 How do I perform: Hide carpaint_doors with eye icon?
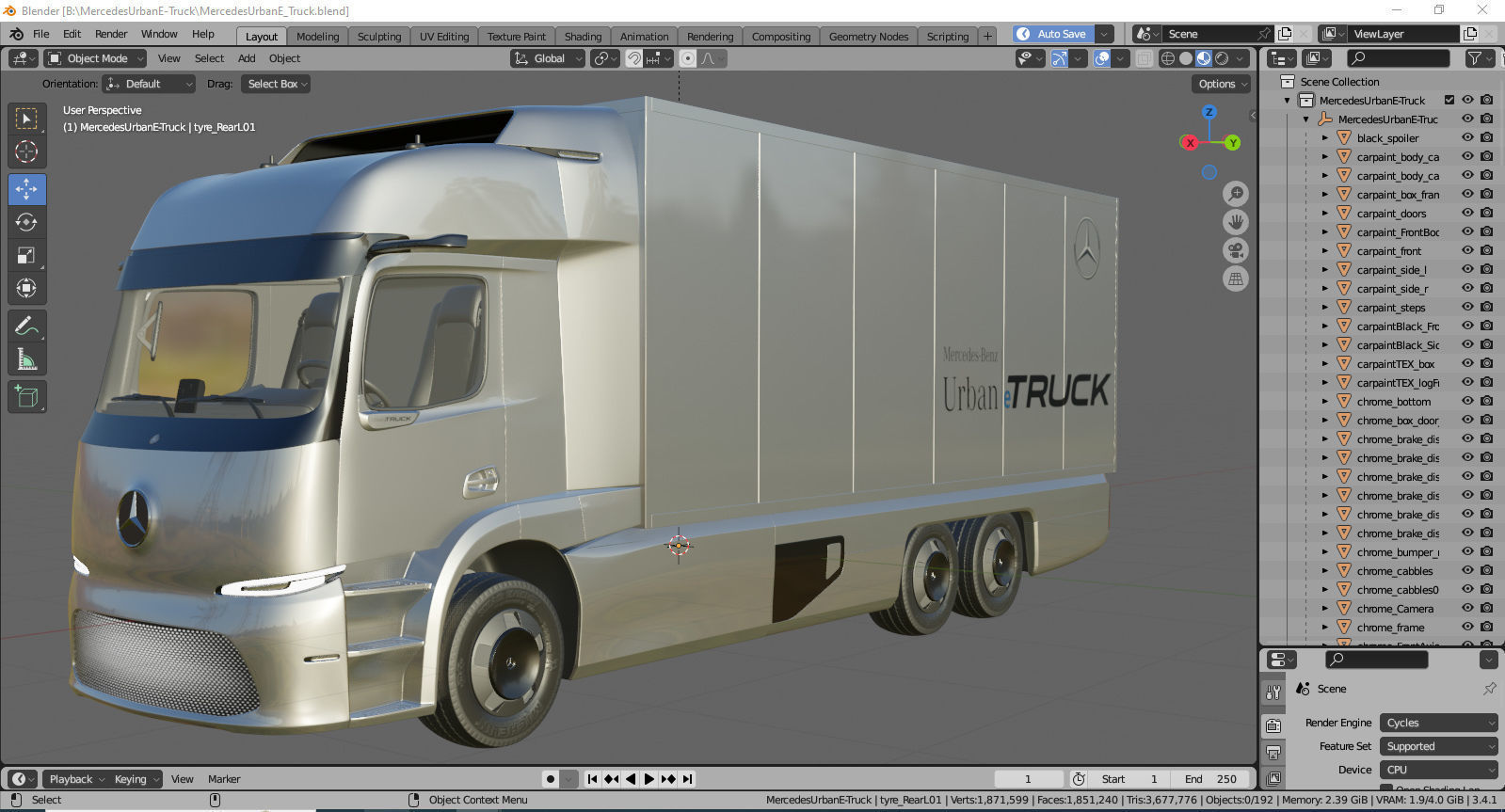(1467, 213)
